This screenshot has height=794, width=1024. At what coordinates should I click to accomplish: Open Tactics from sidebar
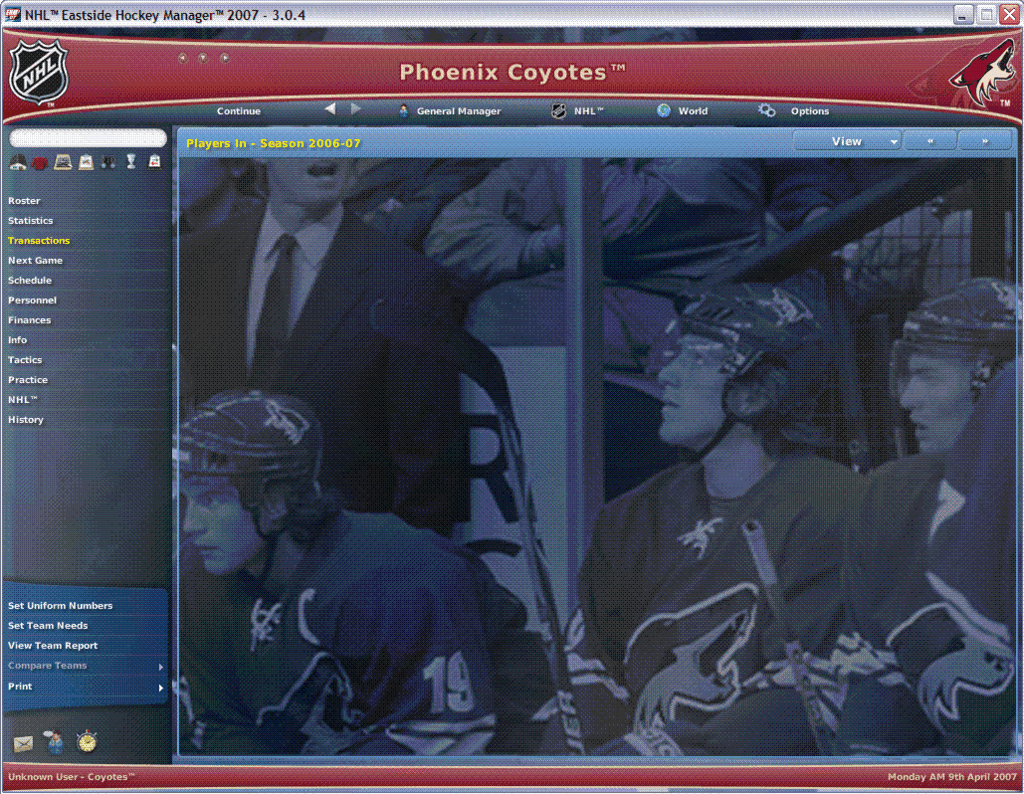[x=25, y=360]
